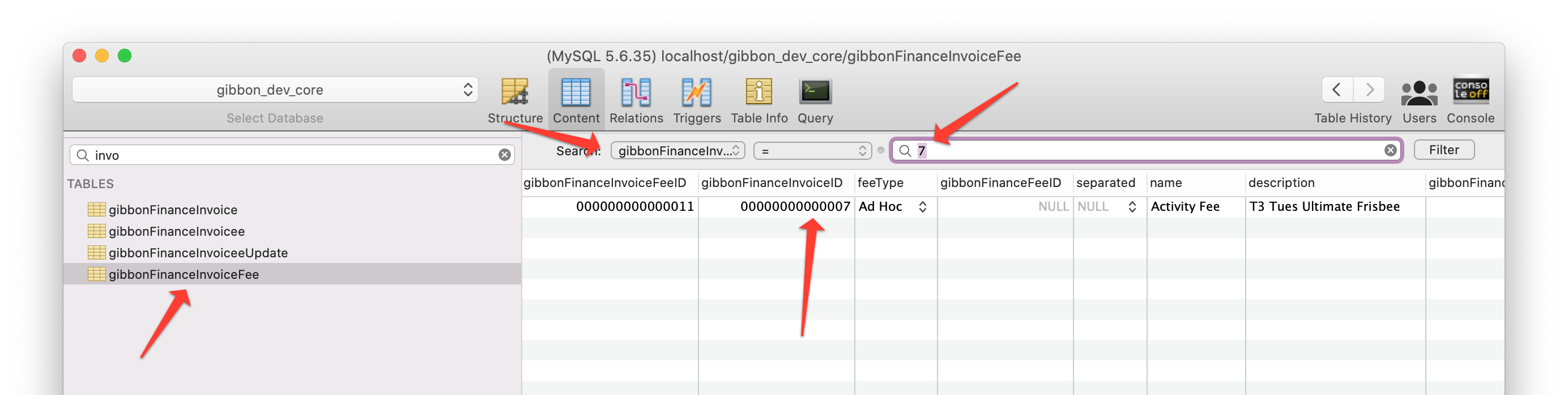Select cell 00000000000007
This screenshot has height=395, width=1568.
(776, 207)
